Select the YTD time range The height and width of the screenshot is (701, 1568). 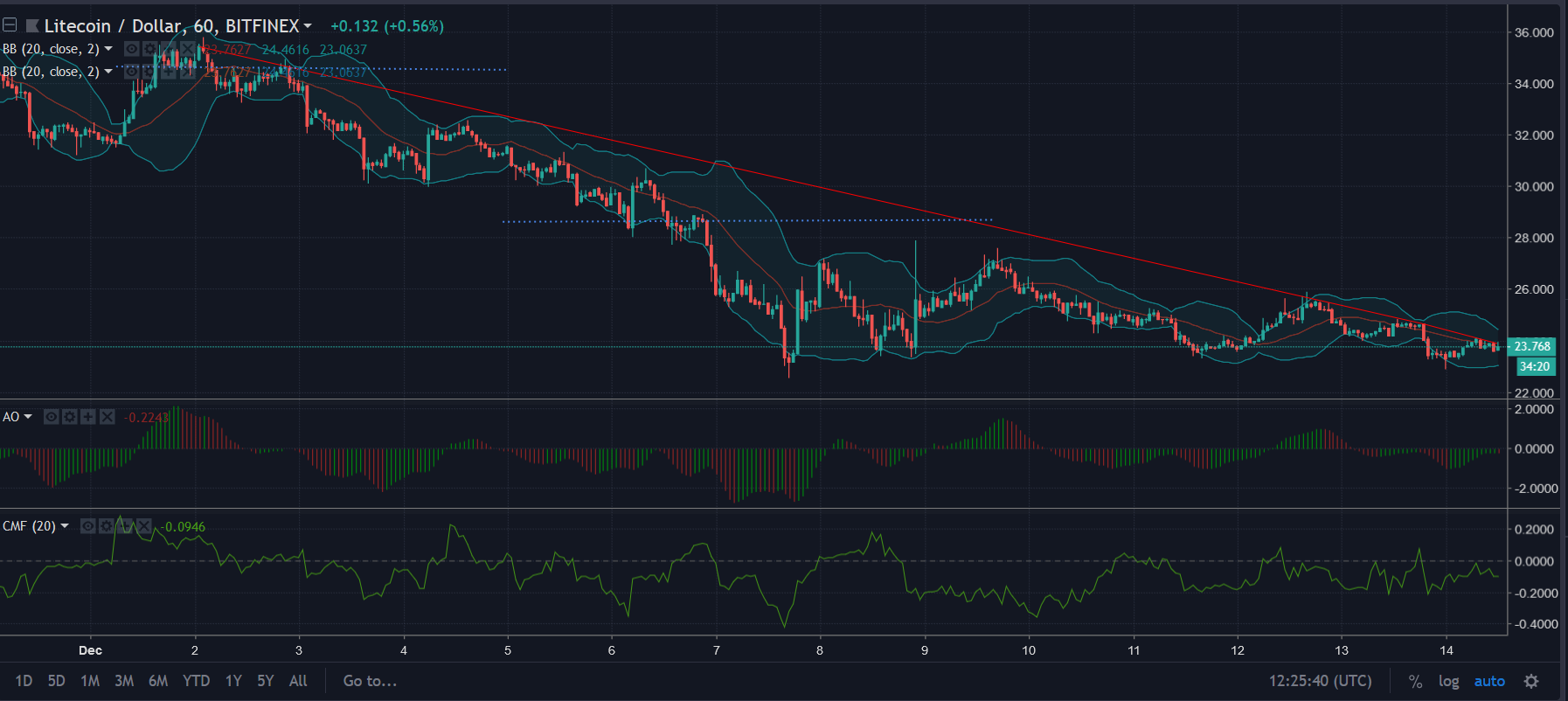pyautogui.click(x=196, y=681)
